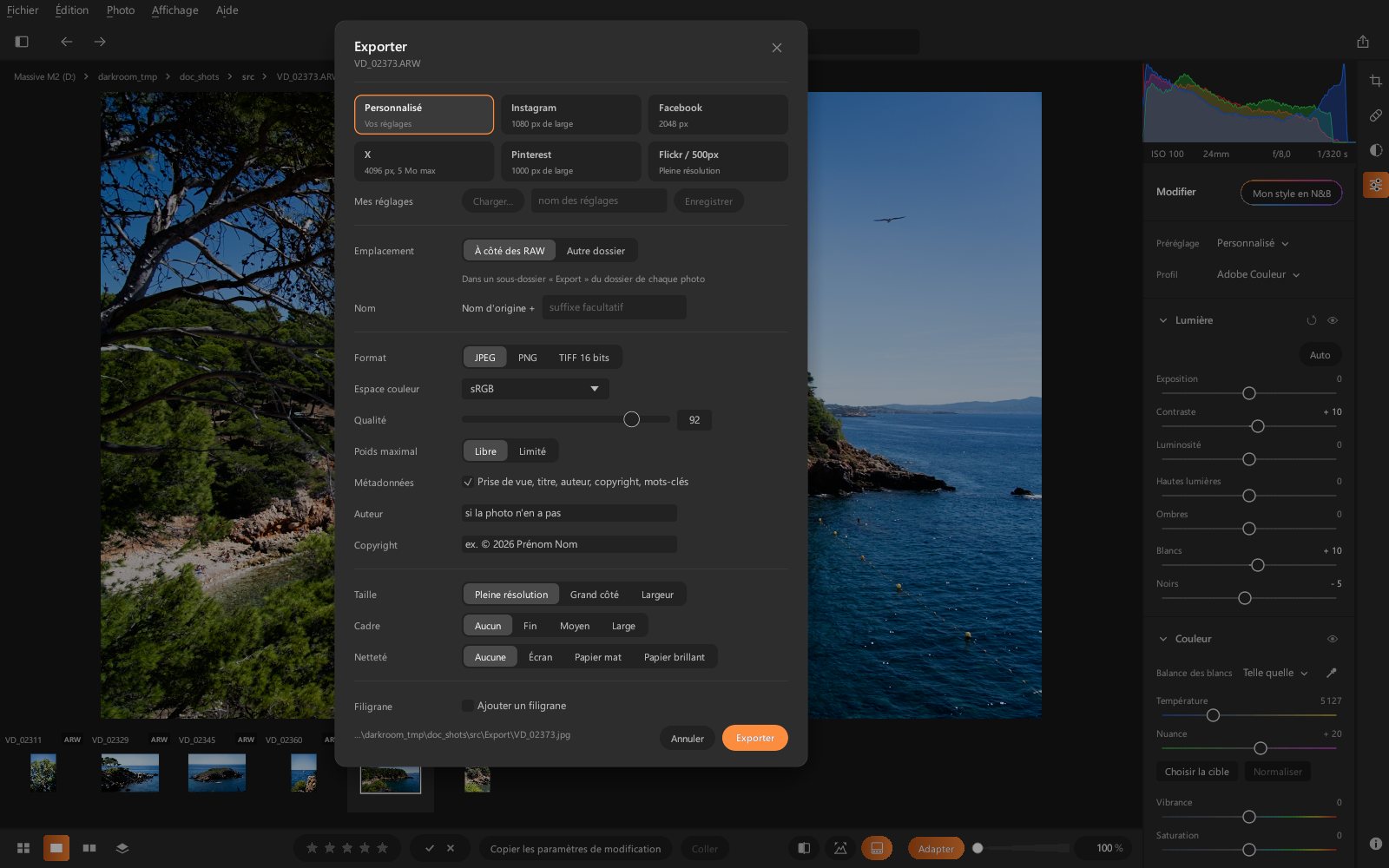The width and height of the screenshot is (1389, 868).
Task: Click the info icon in bottom-right corner
Action: pyautogui.click(x=1376, y=844)
